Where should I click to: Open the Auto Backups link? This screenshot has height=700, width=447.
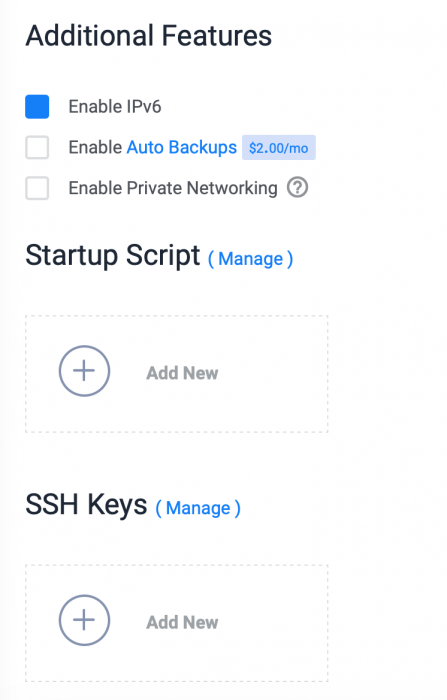[182, 147]
